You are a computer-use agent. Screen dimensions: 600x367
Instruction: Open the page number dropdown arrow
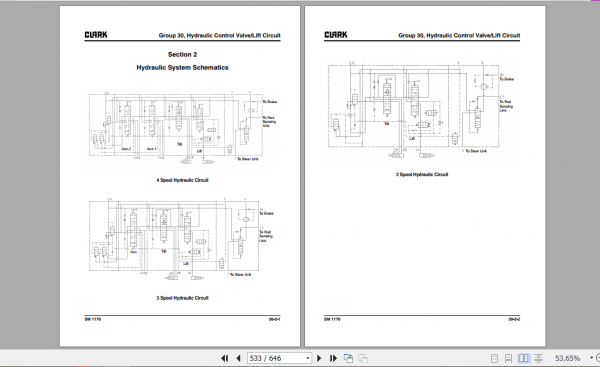coord(308,359)
